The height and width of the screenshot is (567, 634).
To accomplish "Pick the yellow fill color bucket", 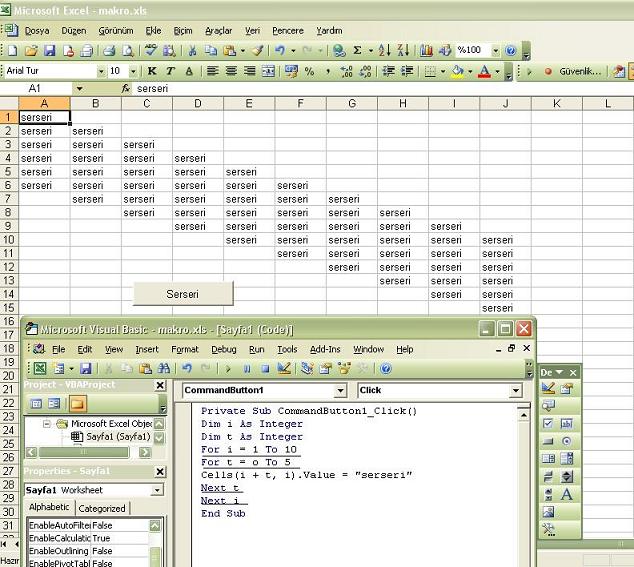I will (x=458, y=72).
